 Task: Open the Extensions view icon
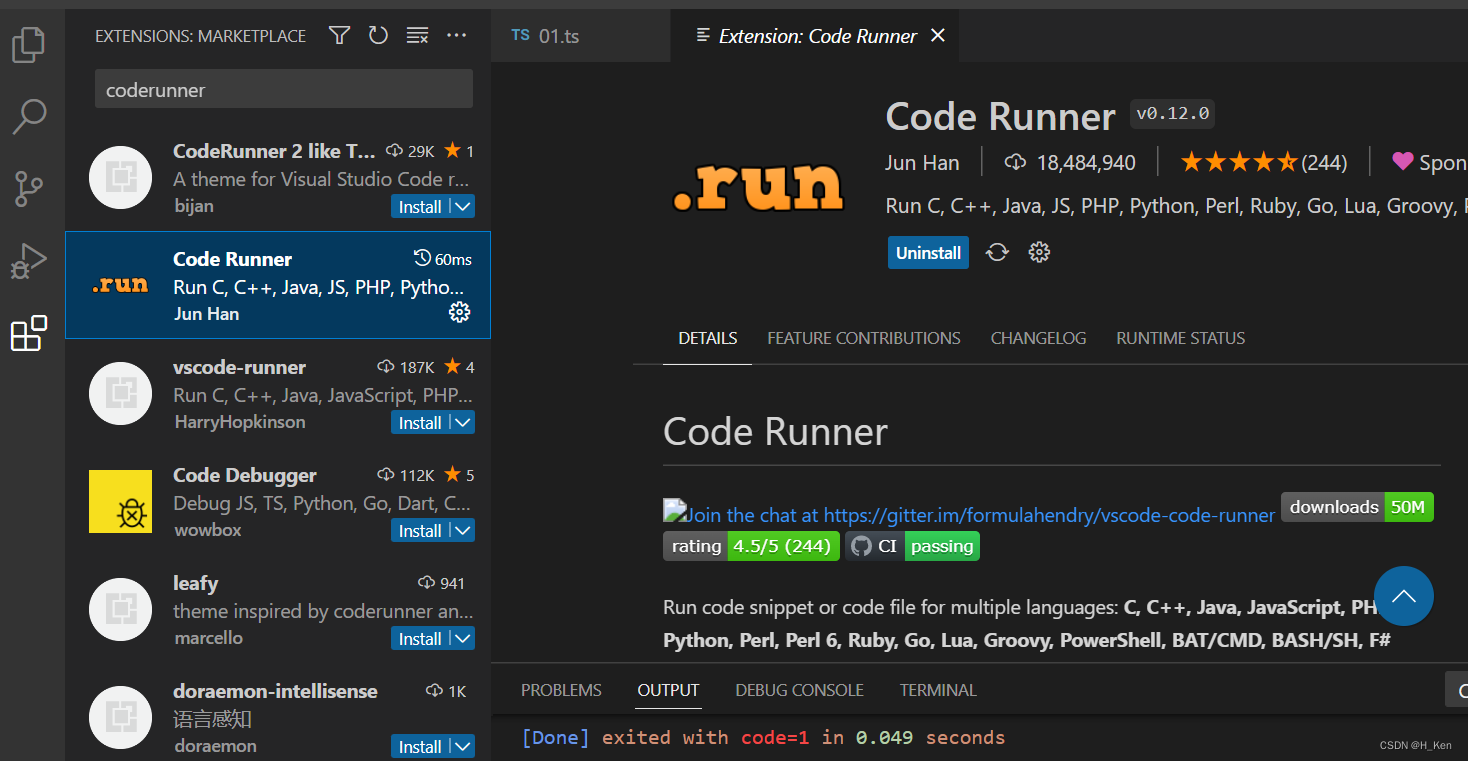(x=28, y=333)
